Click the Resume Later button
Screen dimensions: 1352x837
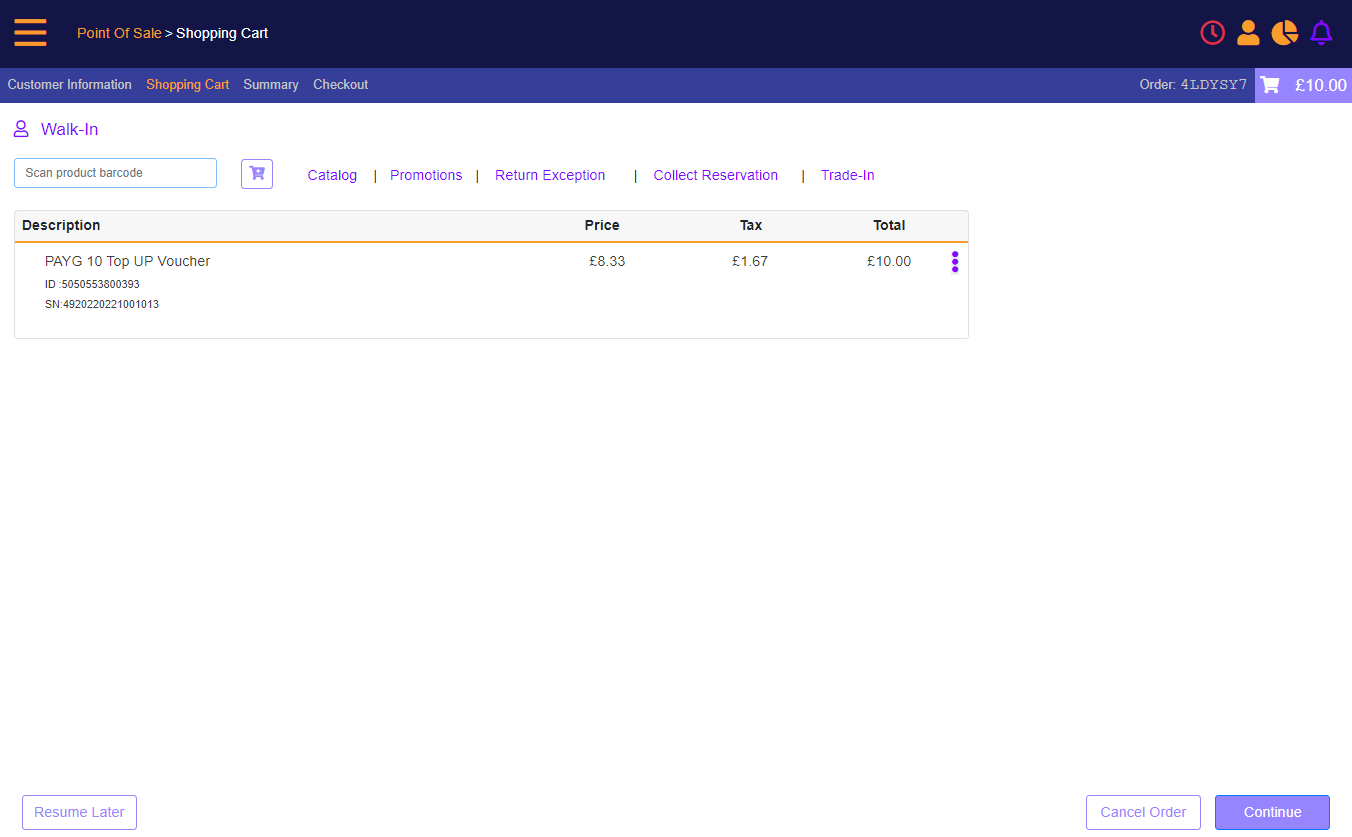tap(79, 812)
